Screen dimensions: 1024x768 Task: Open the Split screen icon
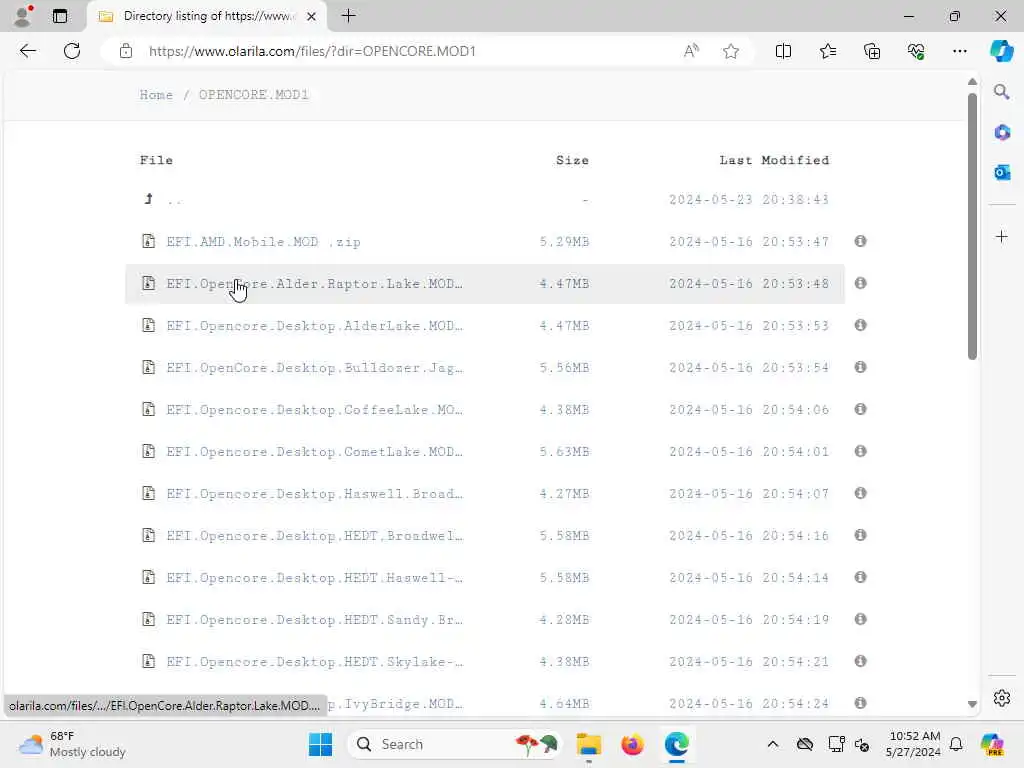point(783,51)
